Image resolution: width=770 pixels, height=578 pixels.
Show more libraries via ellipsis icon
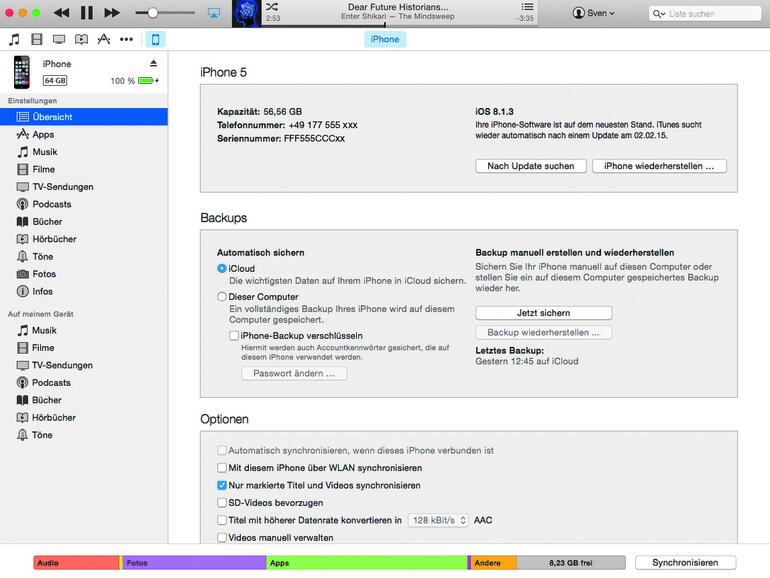coord(127,39)
